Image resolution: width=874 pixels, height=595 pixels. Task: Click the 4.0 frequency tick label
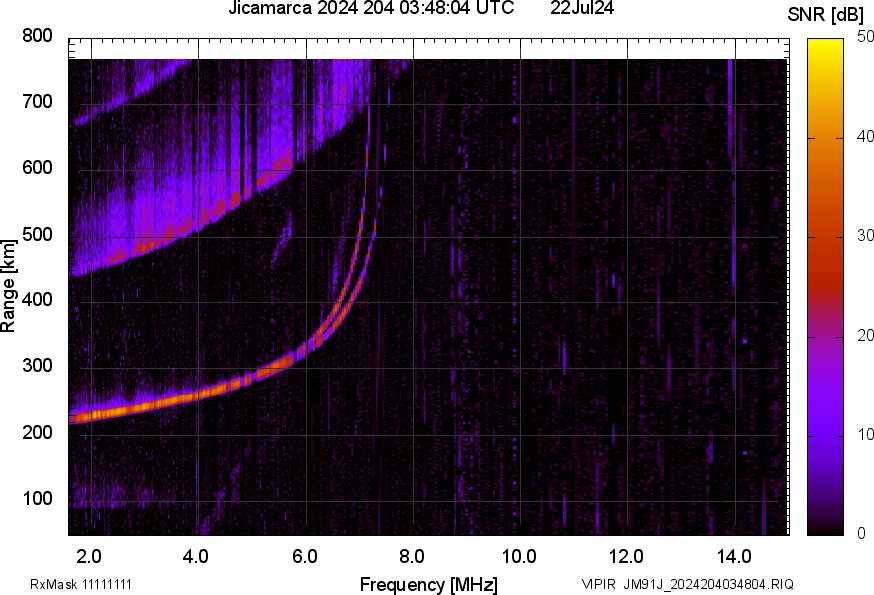[196, 556]
